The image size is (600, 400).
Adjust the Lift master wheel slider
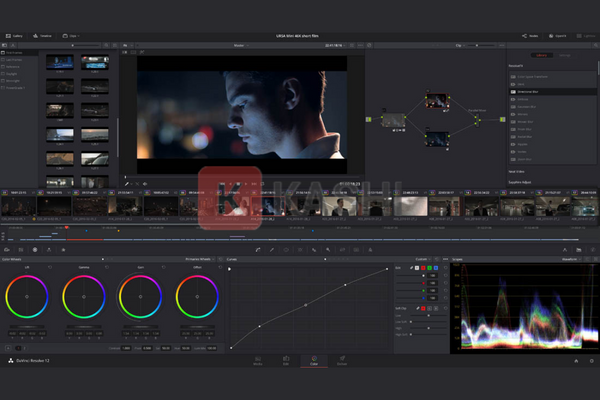(x=27, y=327)
